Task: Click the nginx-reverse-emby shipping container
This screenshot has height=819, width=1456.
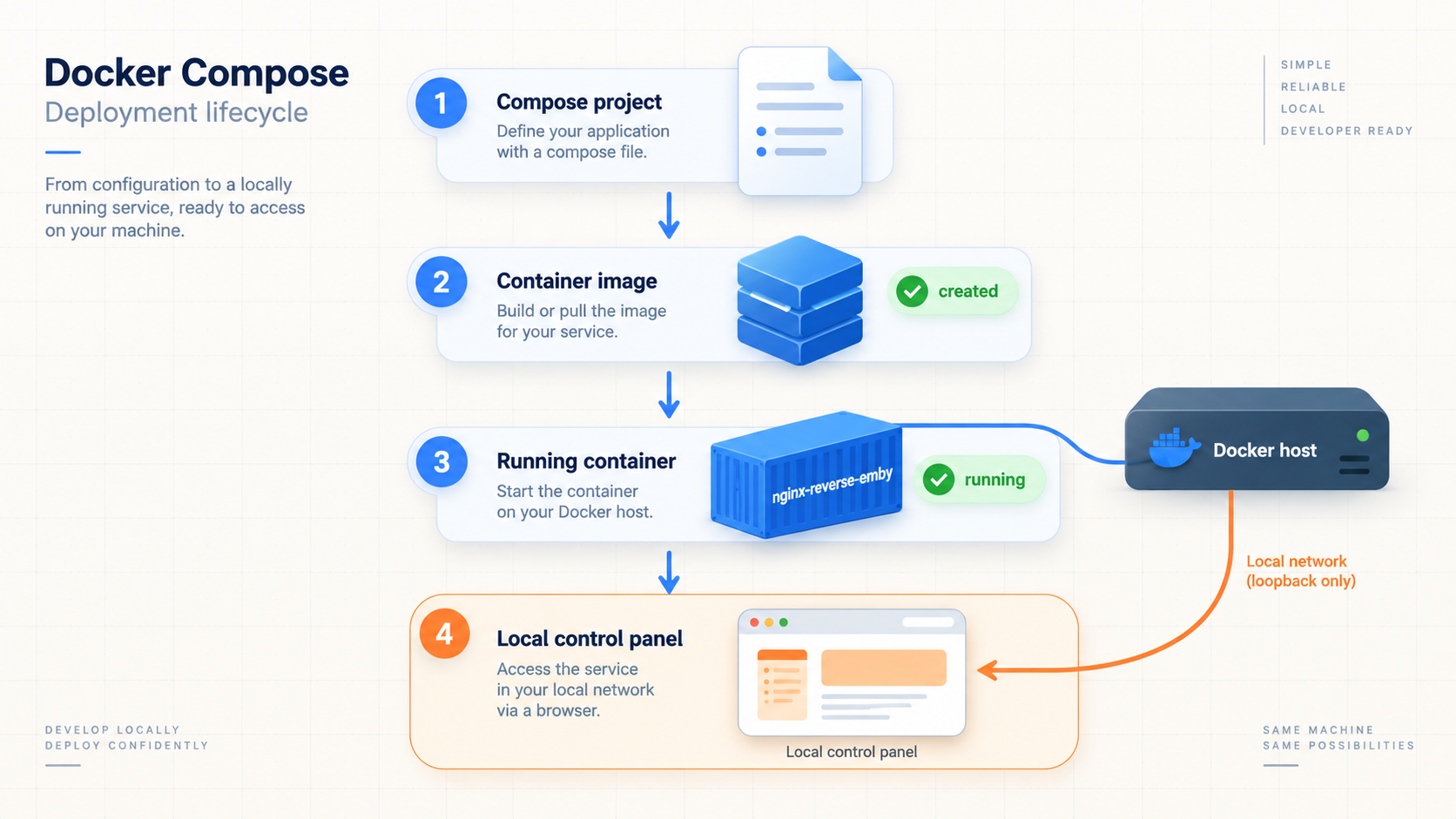Action: (x=806, y=475)
